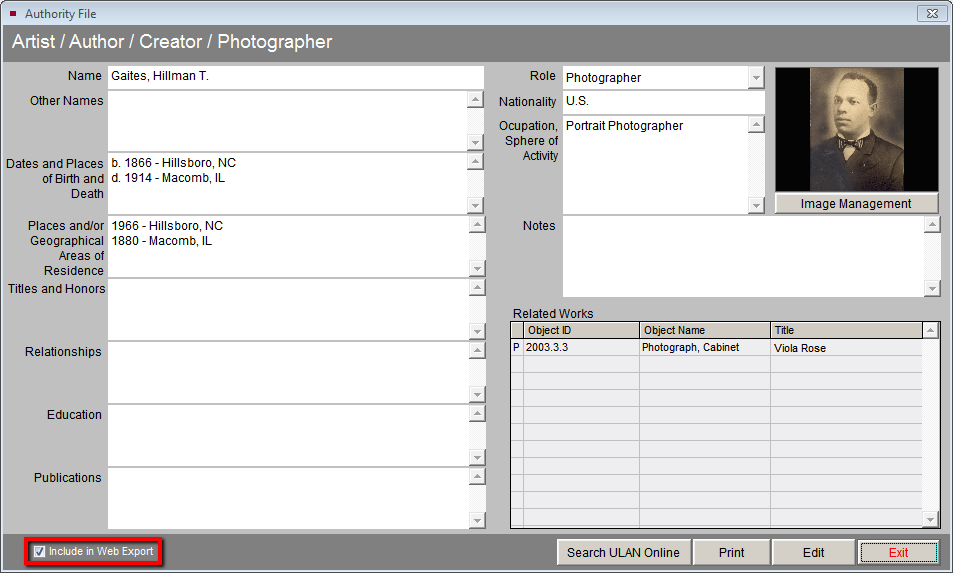Click up arrow of Related Works scrollbar
953x573 pixels.
[930, 331]
